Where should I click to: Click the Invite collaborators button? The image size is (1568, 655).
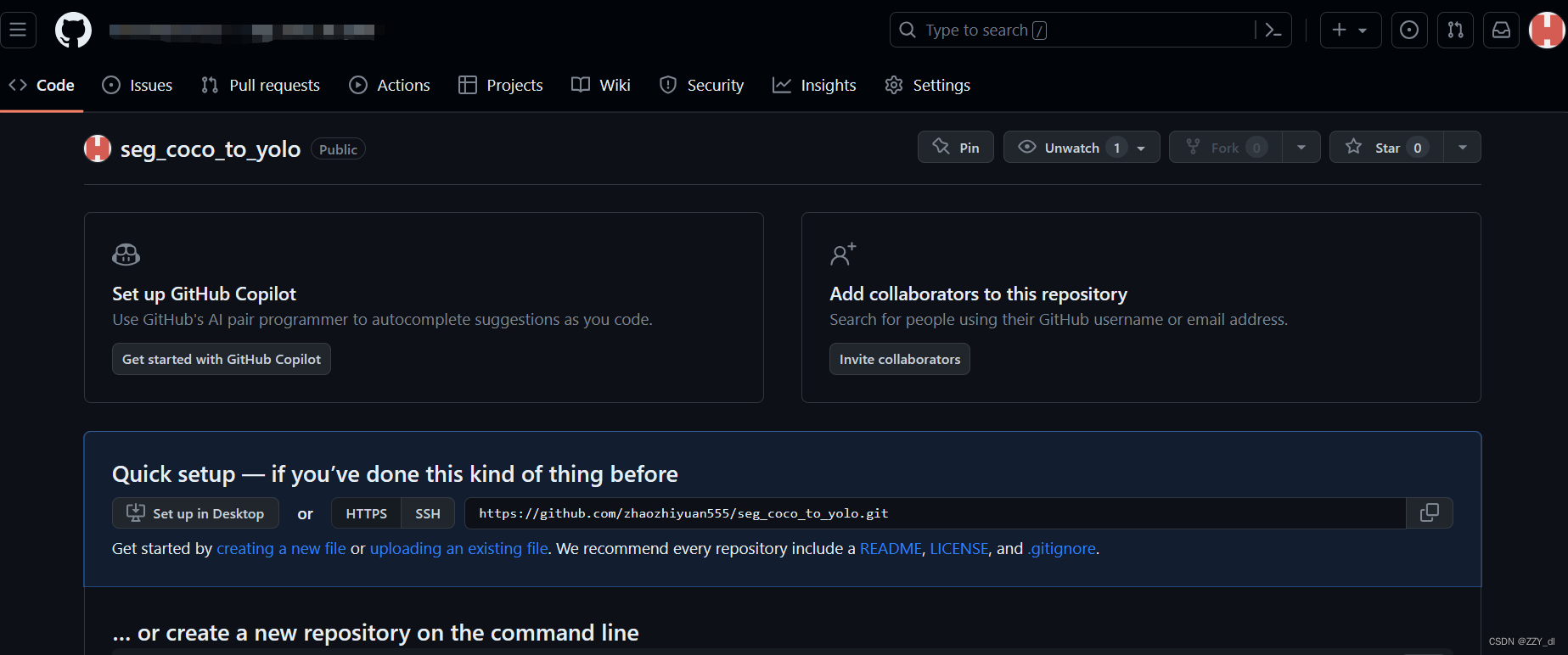pyautogui.click(x=900, y=359)
